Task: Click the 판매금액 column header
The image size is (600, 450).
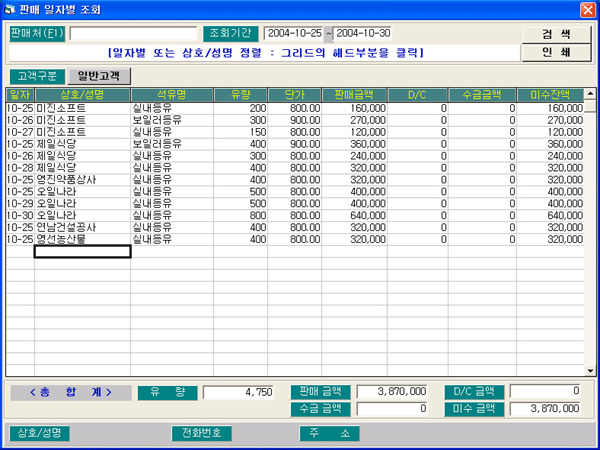Action: tap(354, 95)
